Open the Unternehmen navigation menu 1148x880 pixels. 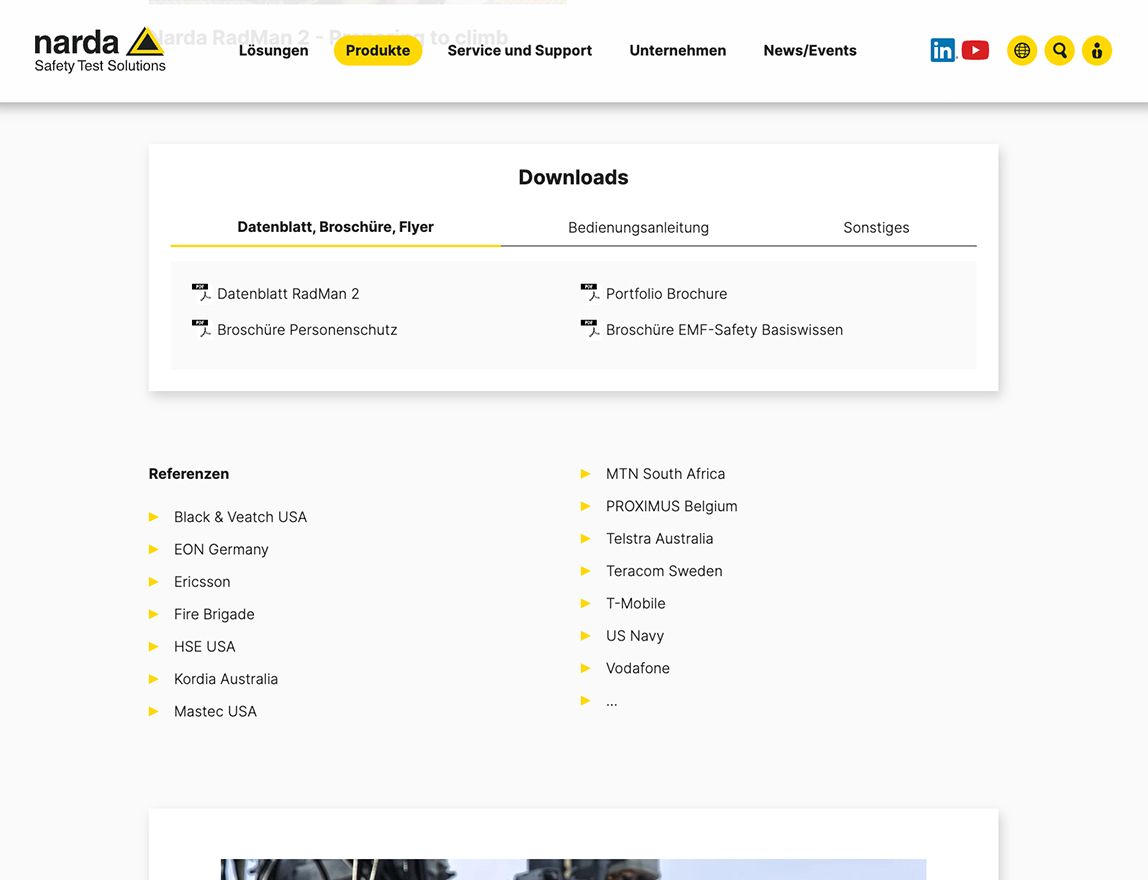tap(677, 49)
